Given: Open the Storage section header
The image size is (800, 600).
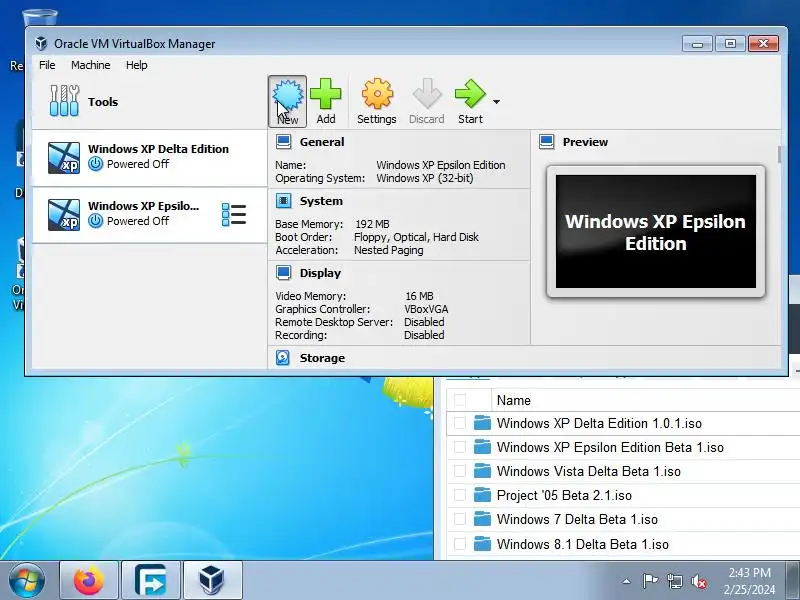Looking at the screenshot, I should click(322, 358).
